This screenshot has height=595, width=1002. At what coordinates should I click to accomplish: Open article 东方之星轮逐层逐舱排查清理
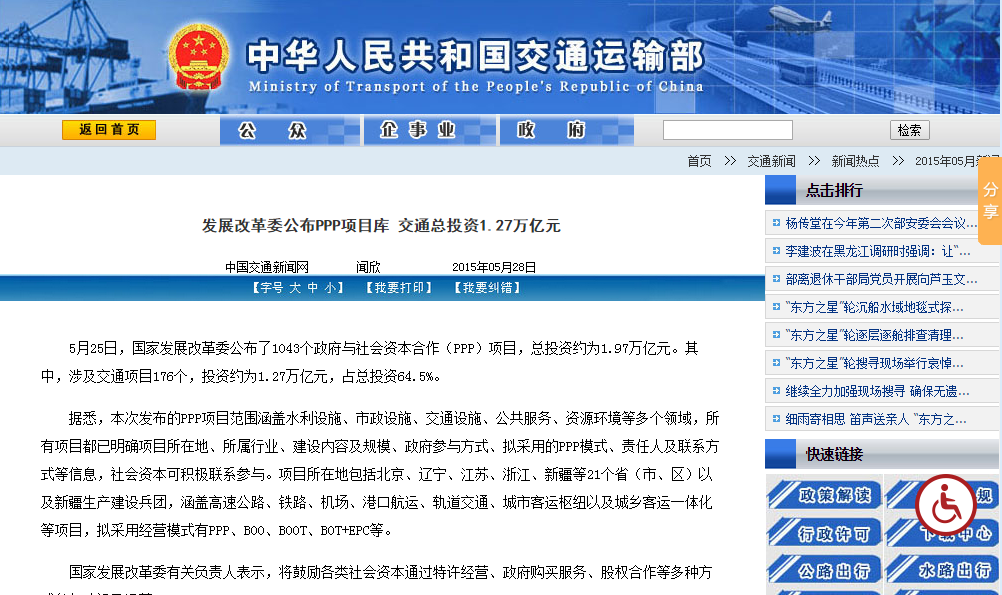(x=875, y=336)
